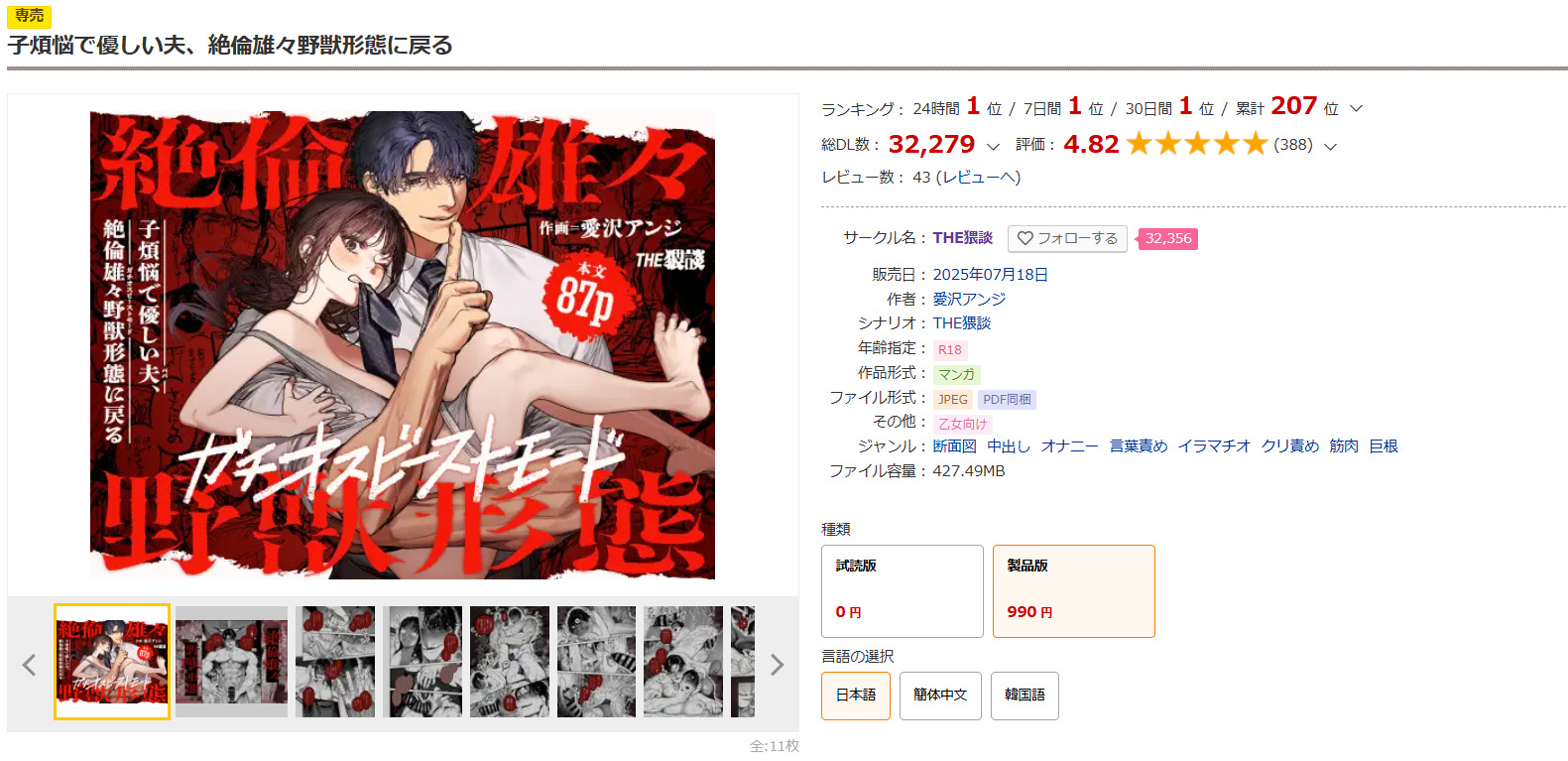
Task: Advance thumbnails with the right arrow
Action: tap(777, 665)
